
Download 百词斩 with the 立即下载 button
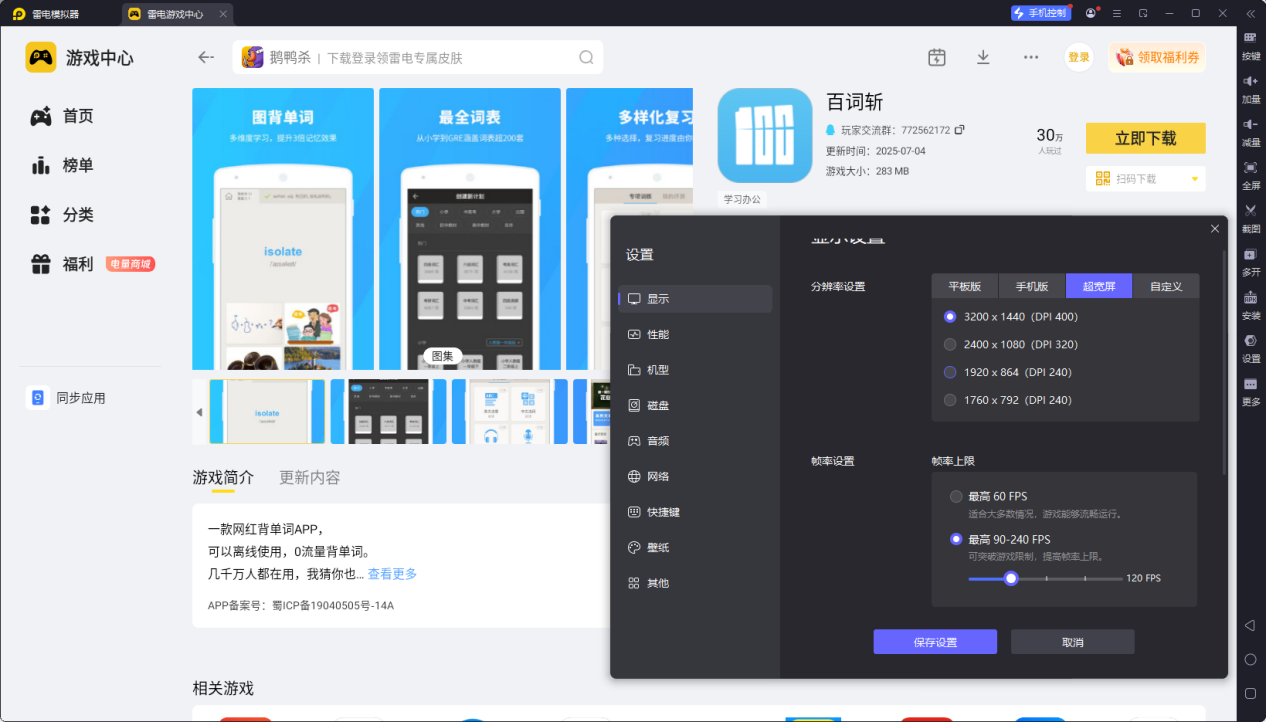[x=1145, y=138]
